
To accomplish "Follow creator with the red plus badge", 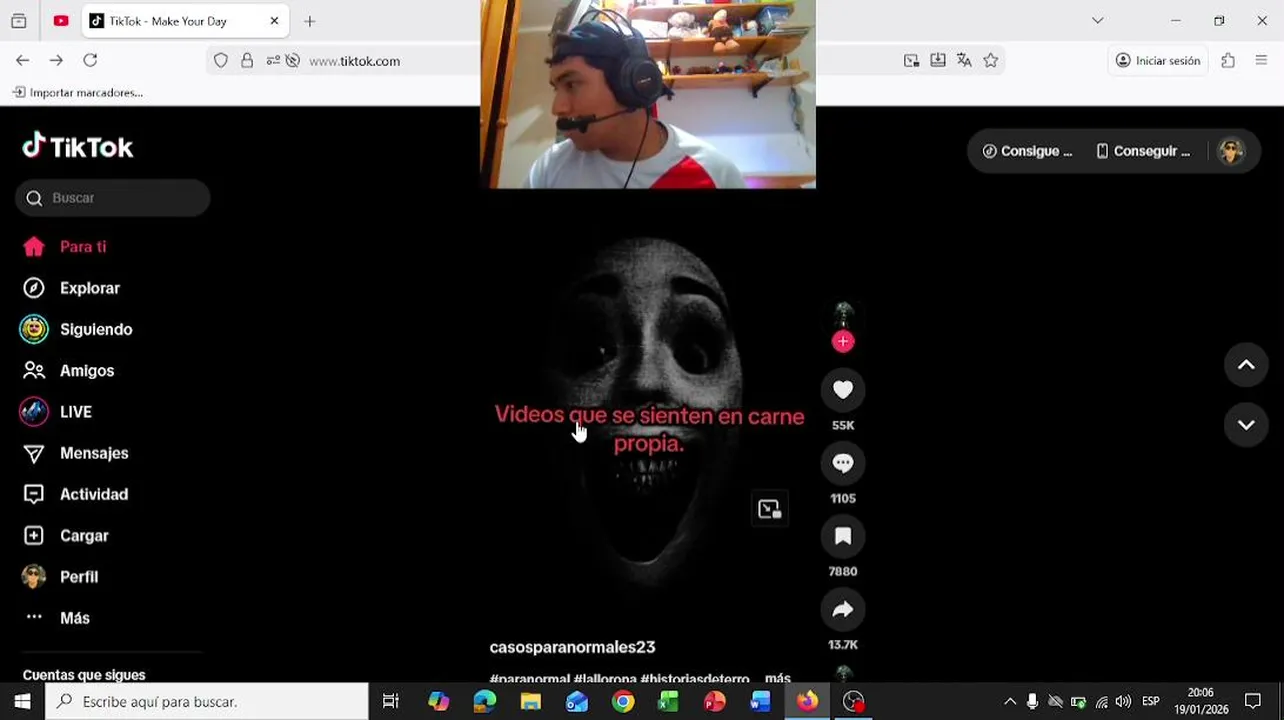I will 843,342.
